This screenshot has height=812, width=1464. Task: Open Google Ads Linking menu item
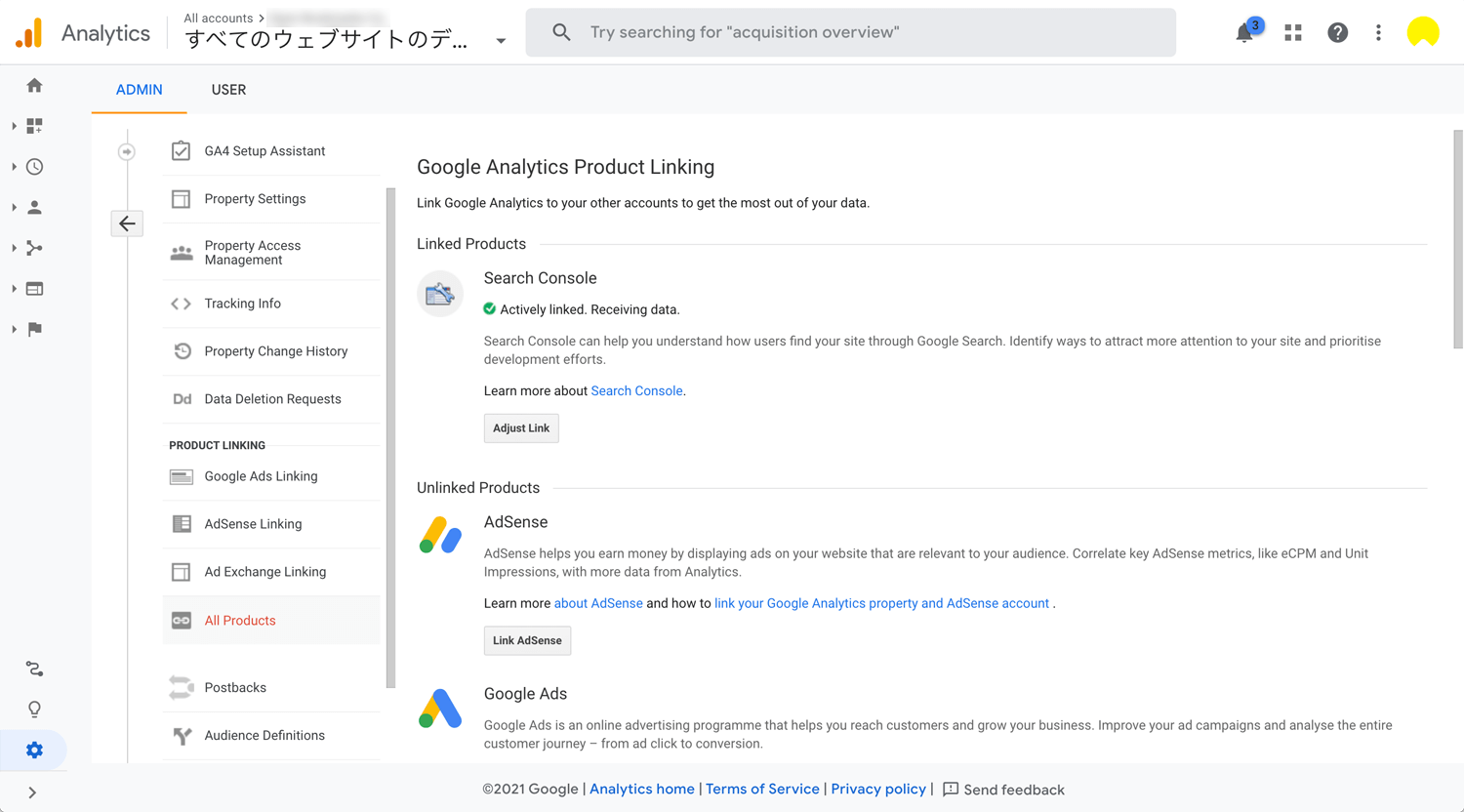271,476
